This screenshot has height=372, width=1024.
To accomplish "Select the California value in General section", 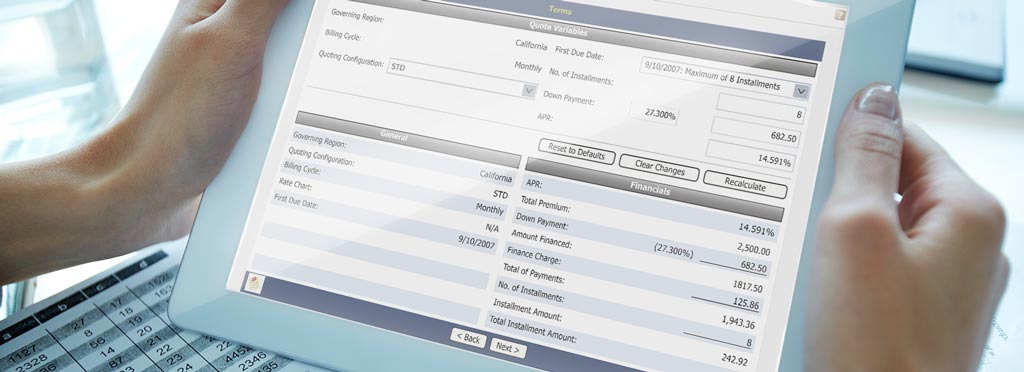I will pyautogui.click(x=496, y=176).
